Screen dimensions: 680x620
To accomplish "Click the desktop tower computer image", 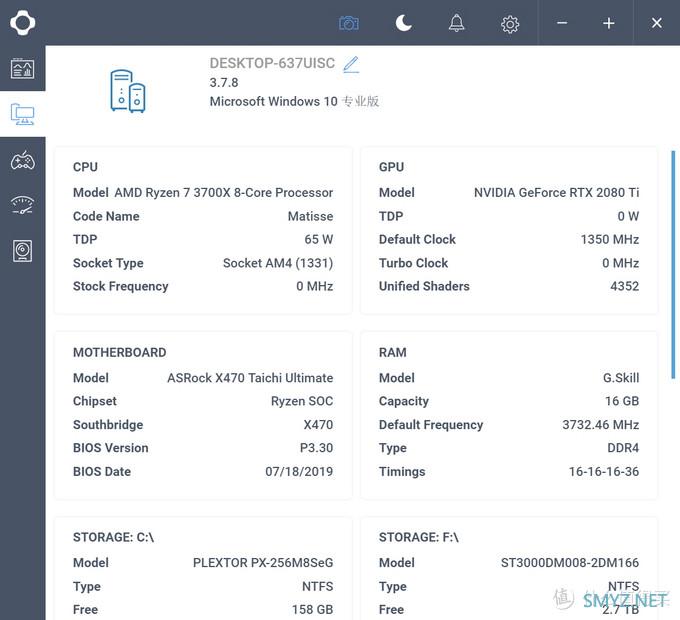I will click(x=128, y=91).
